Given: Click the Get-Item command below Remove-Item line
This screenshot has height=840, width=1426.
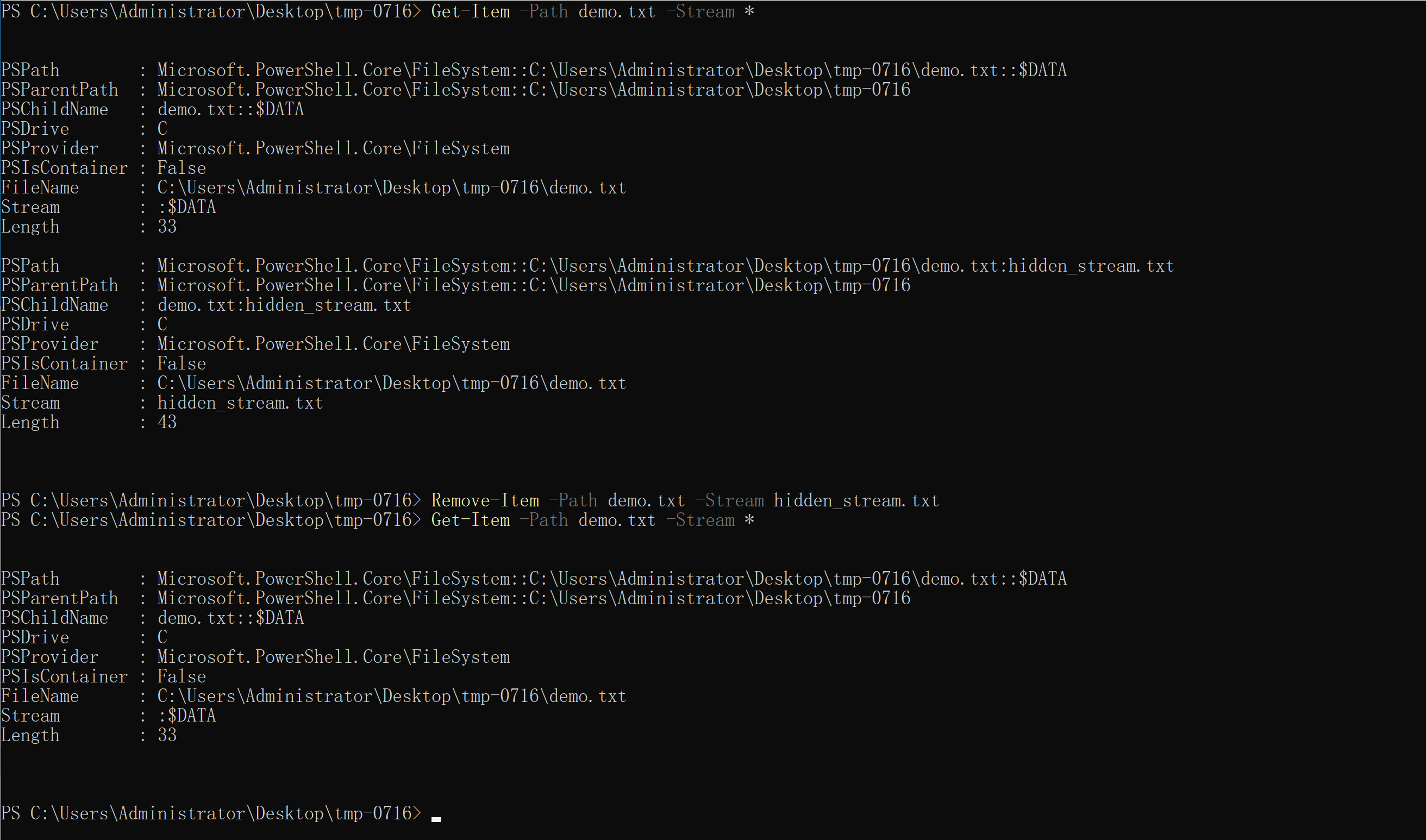Looking at the screenshot, I should coord(471,520).
